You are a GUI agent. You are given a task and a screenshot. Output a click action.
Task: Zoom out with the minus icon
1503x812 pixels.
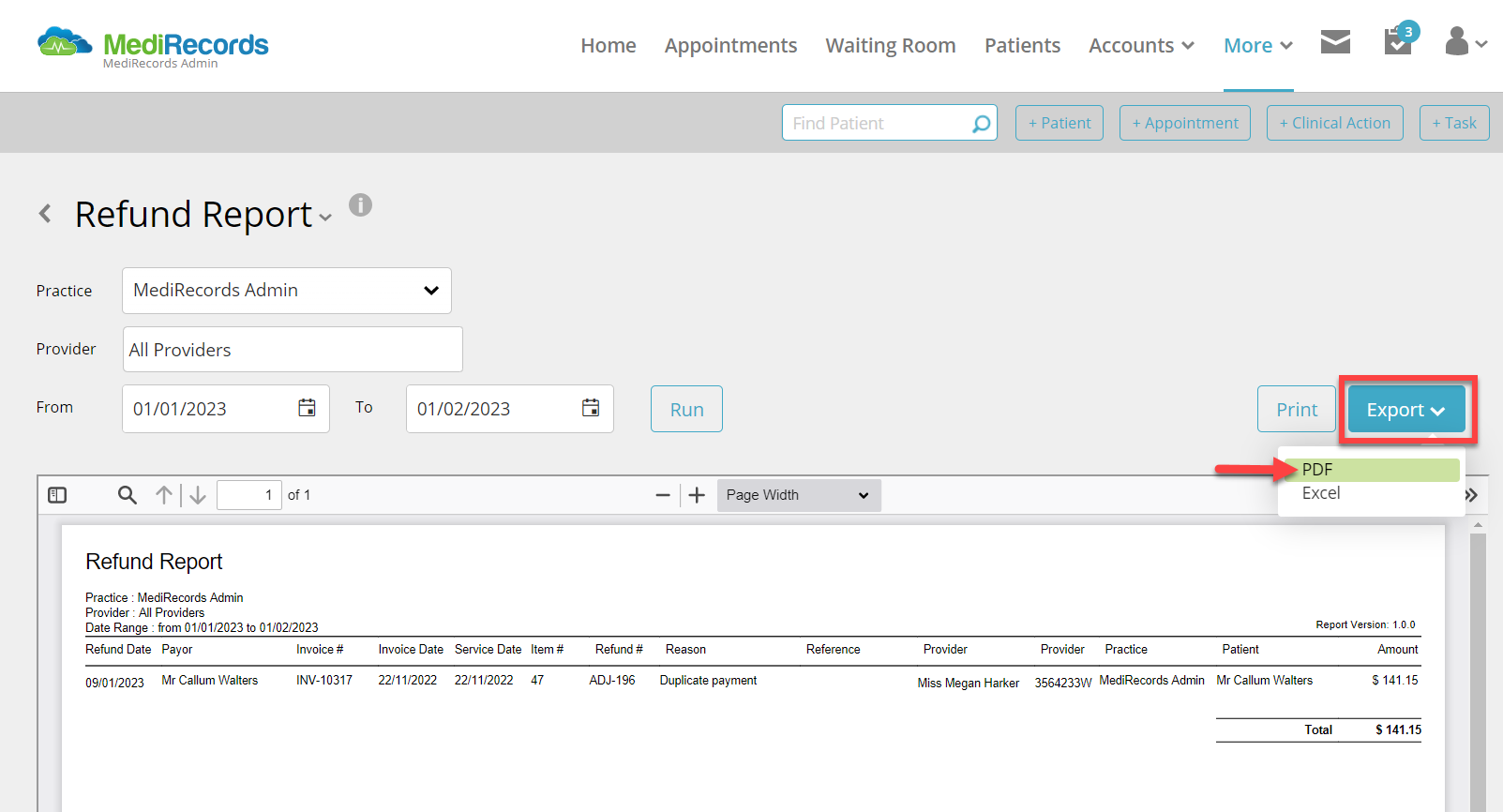coord(663,495)
